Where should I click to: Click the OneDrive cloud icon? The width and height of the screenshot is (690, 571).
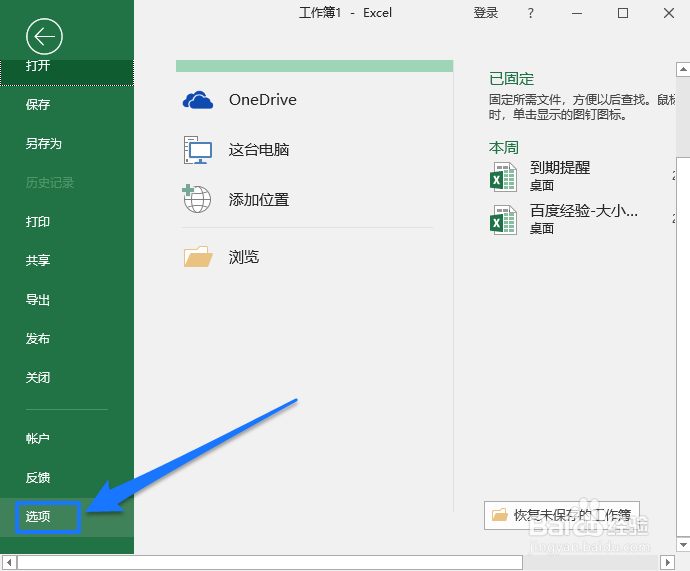point(198,100)
